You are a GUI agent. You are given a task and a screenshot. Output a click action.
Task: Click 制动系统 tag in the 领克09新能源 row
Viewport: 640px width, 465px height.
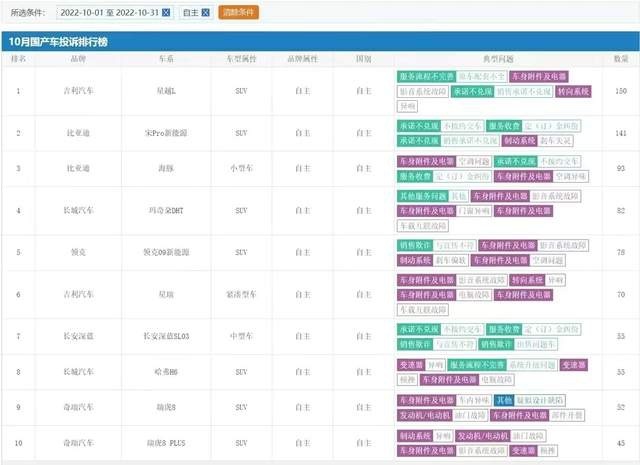click(415, 260)
